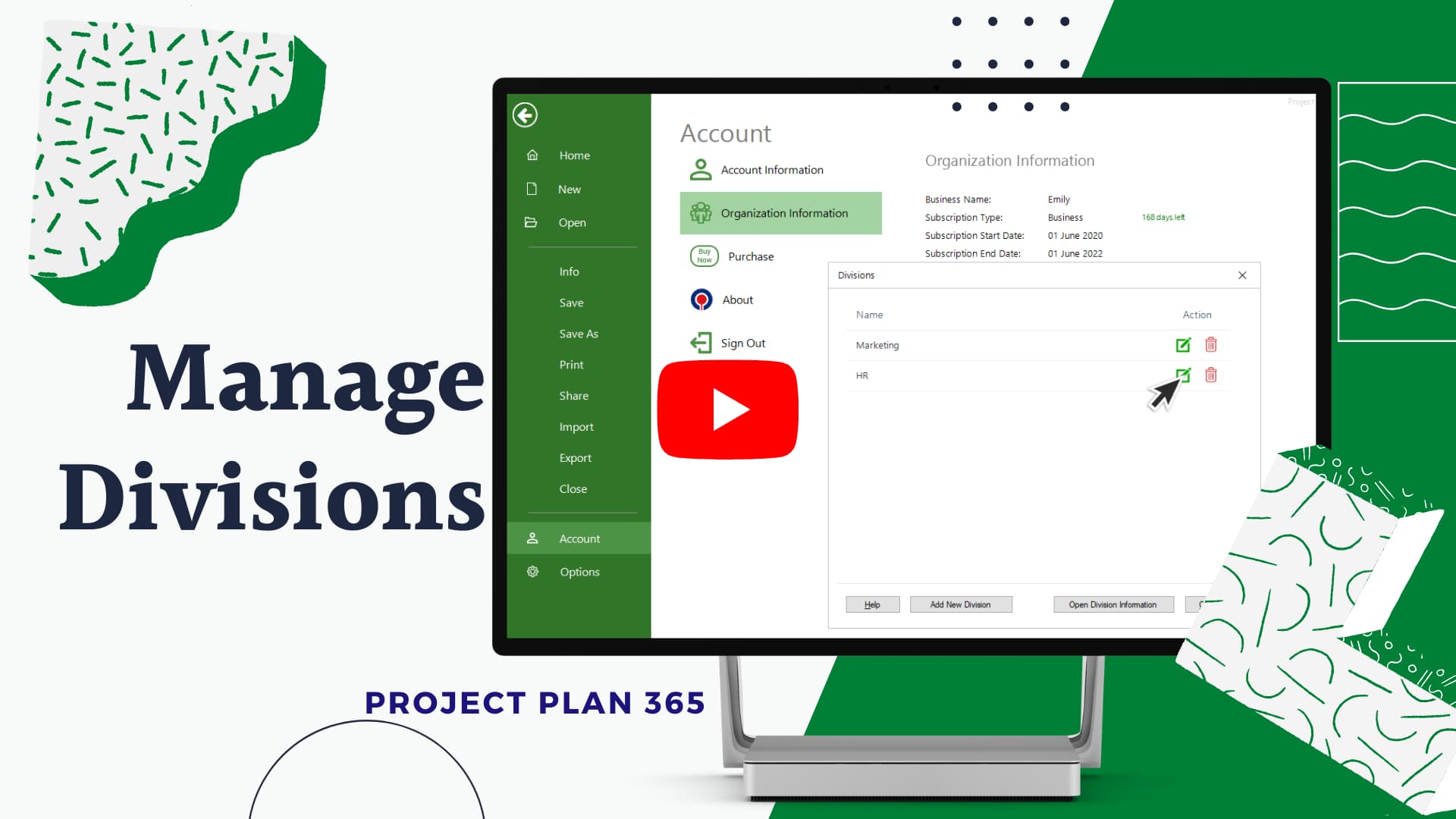Image resolution: width=1456 pixels, height=819 pixels.
Task: Open the Home menu item
Action: (x=575, y=155)
